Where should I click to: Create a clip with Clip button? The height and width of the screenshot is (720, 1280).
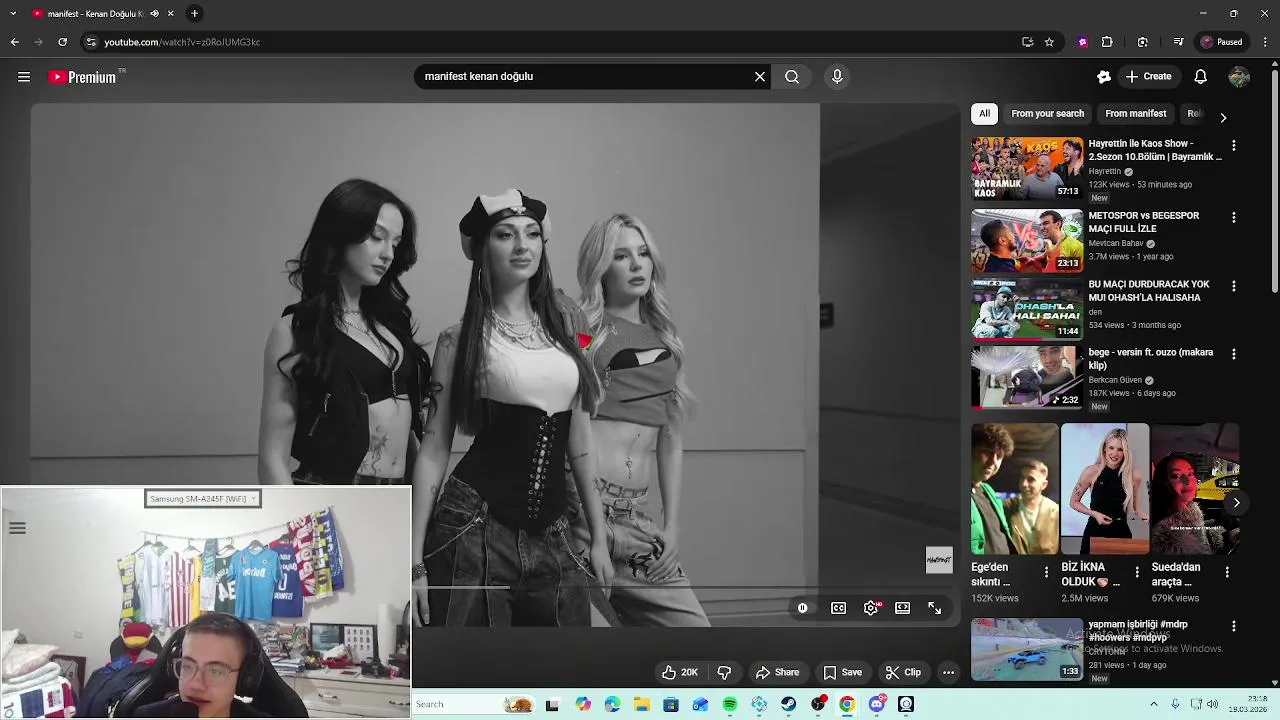(903, 672)
